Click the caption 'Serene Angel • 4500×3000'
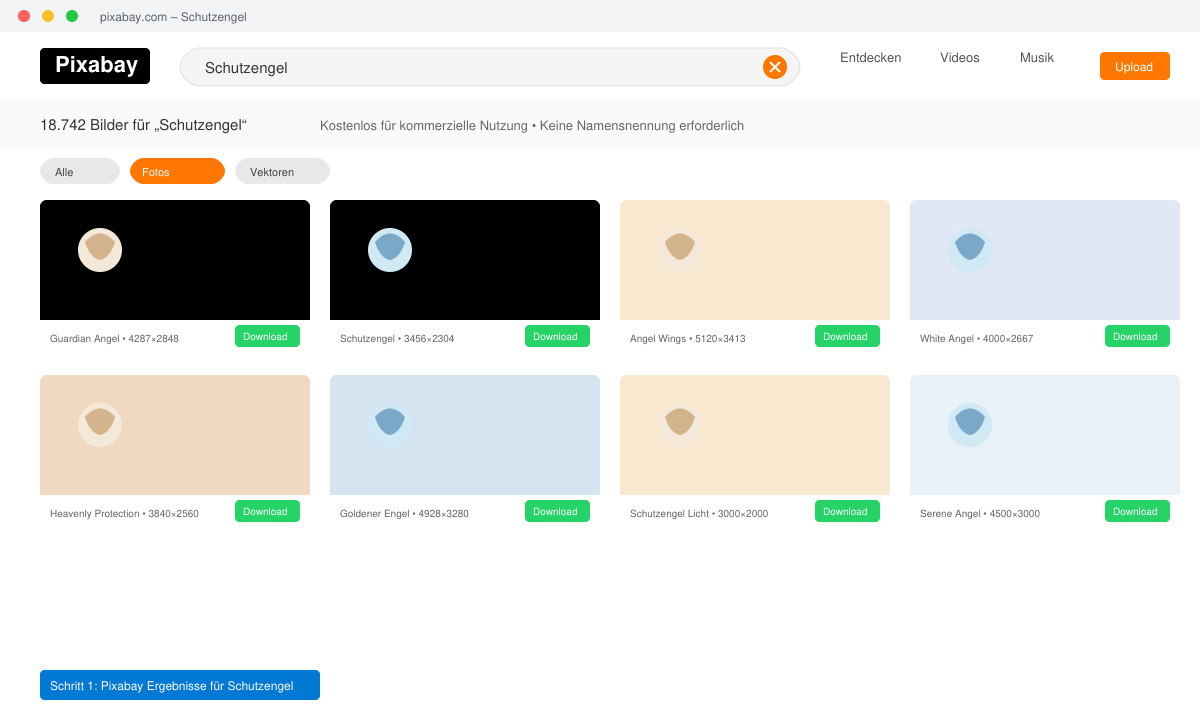 [x=980, y=514]
